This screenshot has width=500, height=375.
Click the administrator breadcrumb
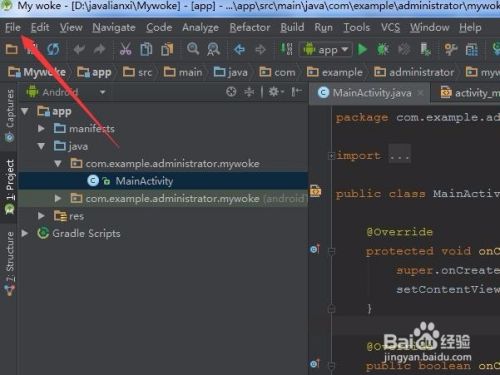tap(414, 72)
